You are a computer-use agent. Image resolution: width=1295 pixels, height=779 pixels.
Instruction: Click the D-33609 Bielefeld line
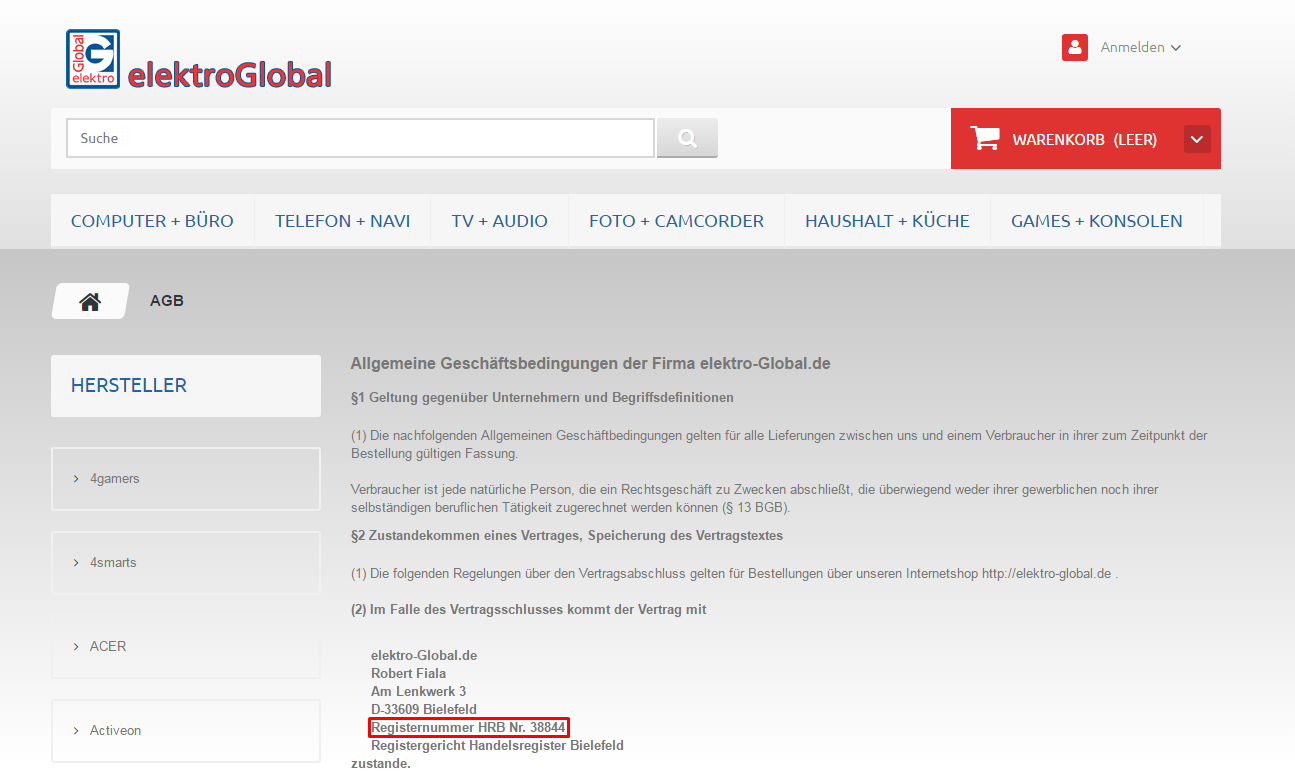click(424, 710)
